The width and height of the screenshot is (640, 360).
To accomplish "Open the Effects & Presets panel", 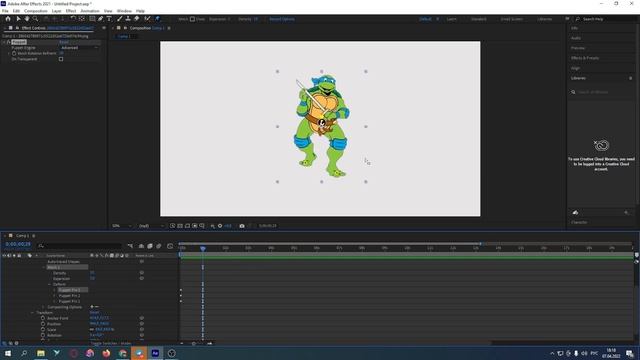I will click(x=585, y=58).
